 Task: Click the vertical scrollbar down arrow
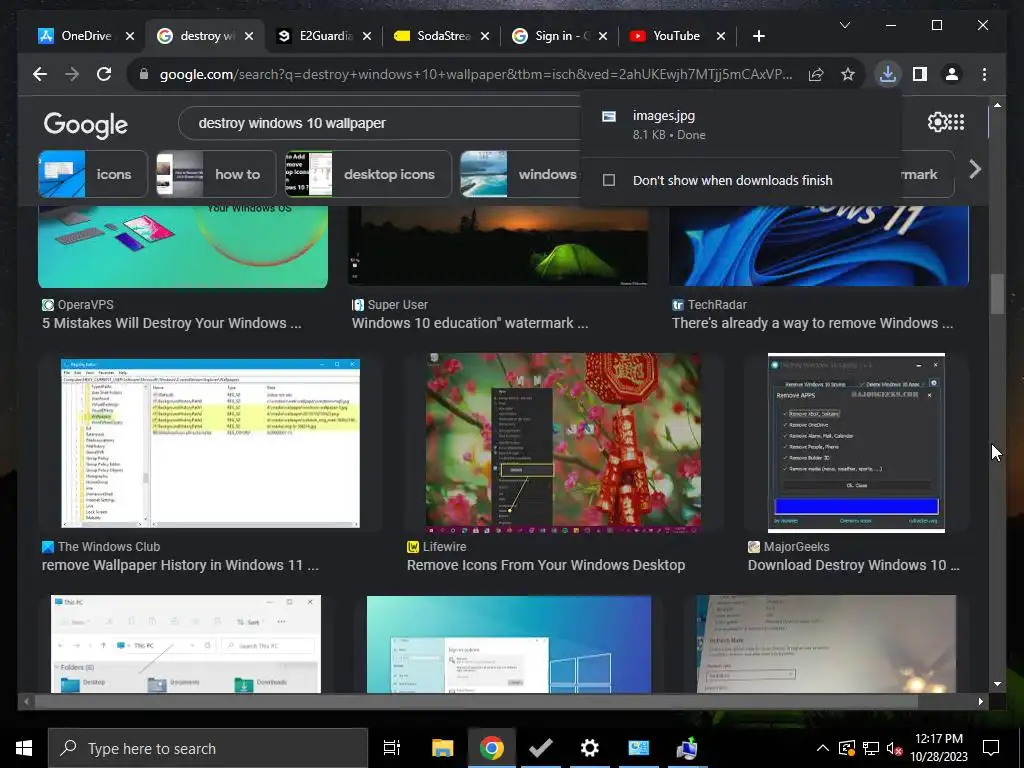point(997,684)
